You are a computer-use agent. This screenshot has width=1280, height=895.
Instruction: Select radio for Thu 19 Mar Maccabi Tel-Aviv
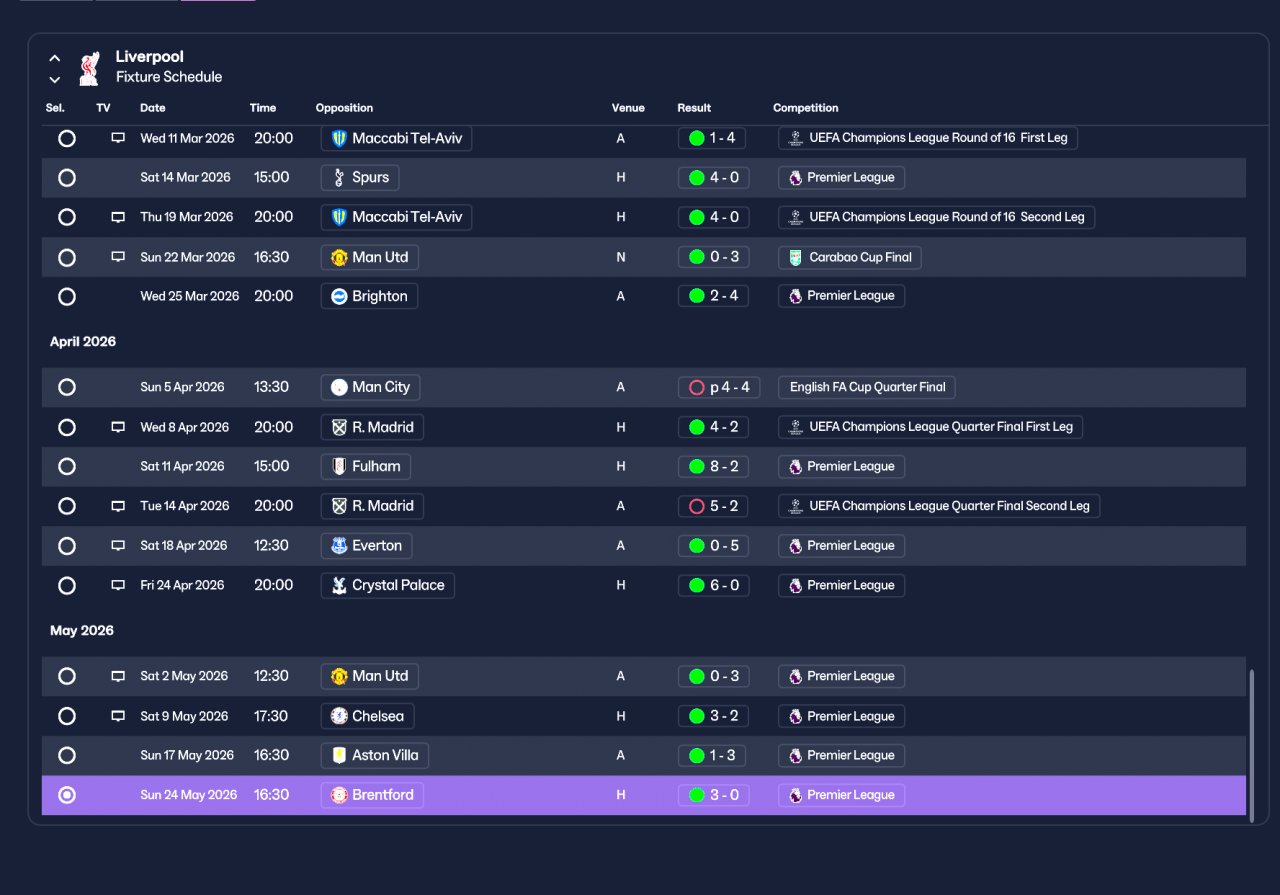[67, 217]
